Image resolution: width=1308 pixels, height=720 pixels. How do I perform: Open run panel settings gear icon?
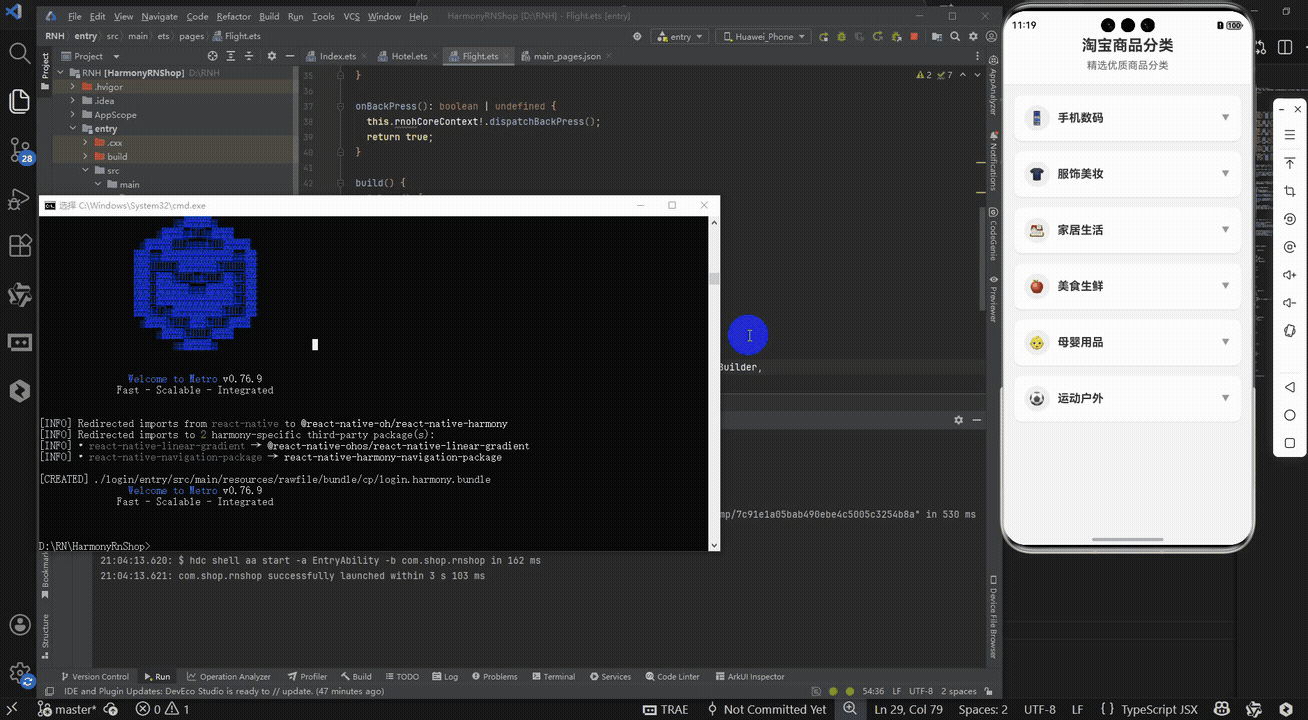coord(958,421)
